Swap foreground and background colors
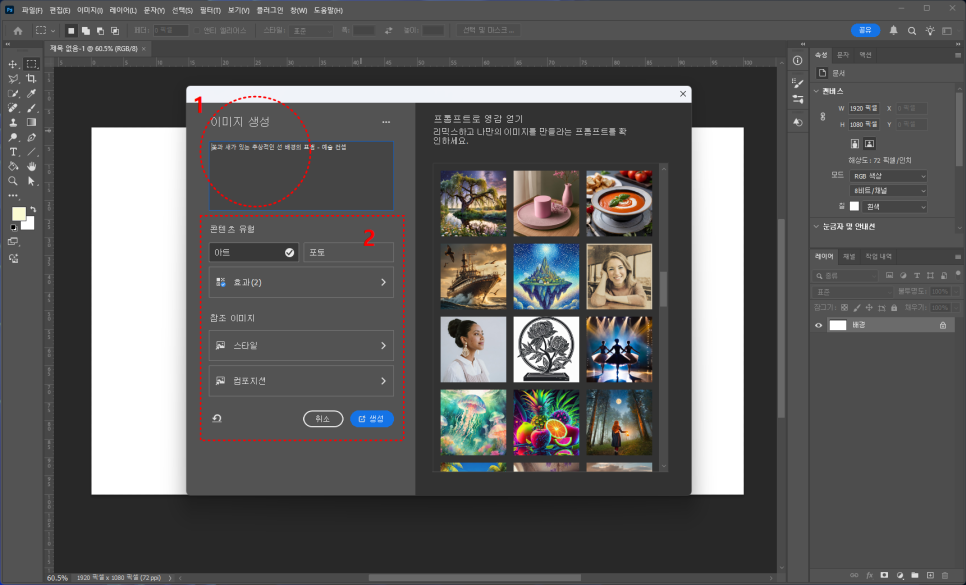 pyautogui.click(x=33, y=210)
